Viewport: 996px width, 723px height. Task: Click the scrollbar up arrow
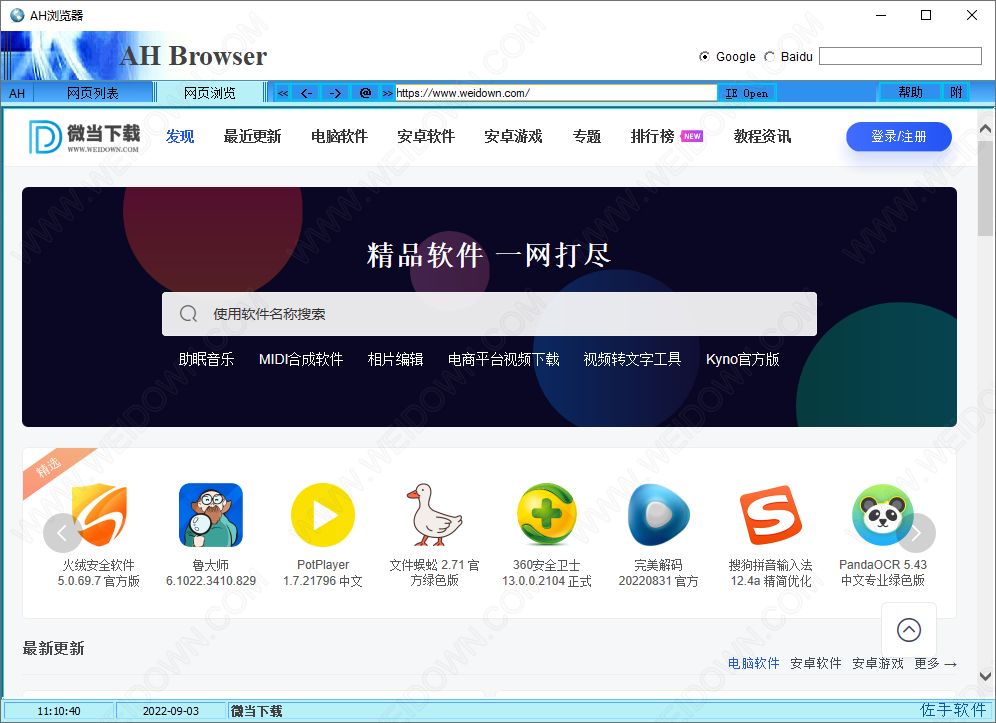(985, 129)
